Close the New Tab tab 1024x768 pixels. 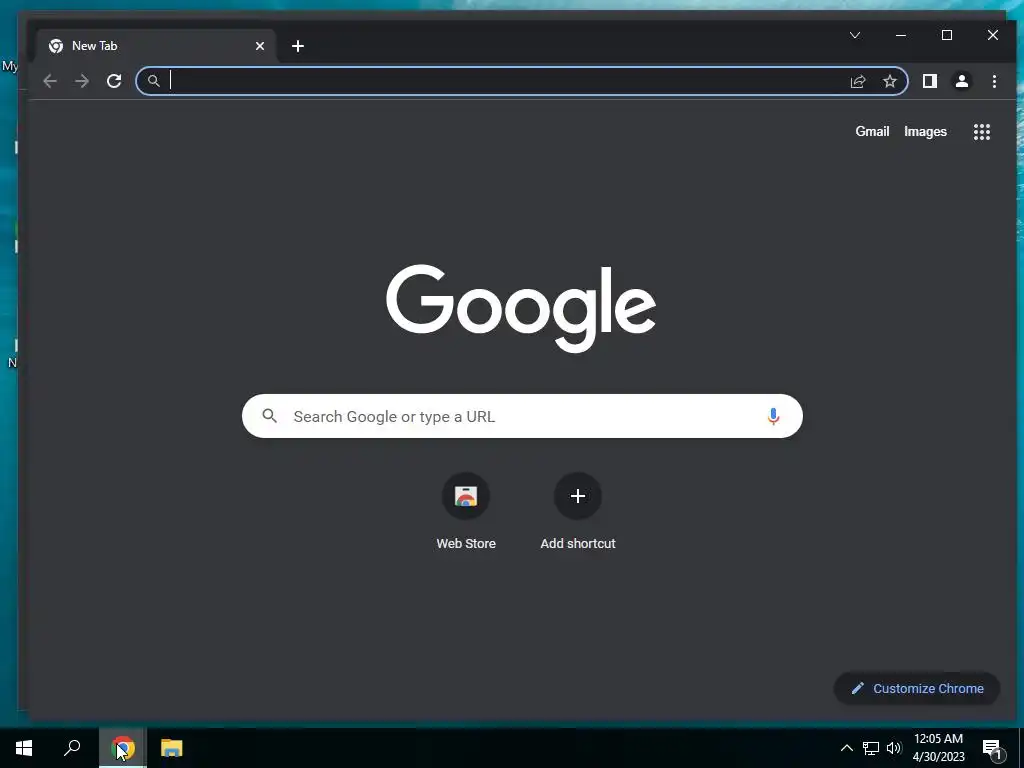pyautogui.click(x=260, y=46)
